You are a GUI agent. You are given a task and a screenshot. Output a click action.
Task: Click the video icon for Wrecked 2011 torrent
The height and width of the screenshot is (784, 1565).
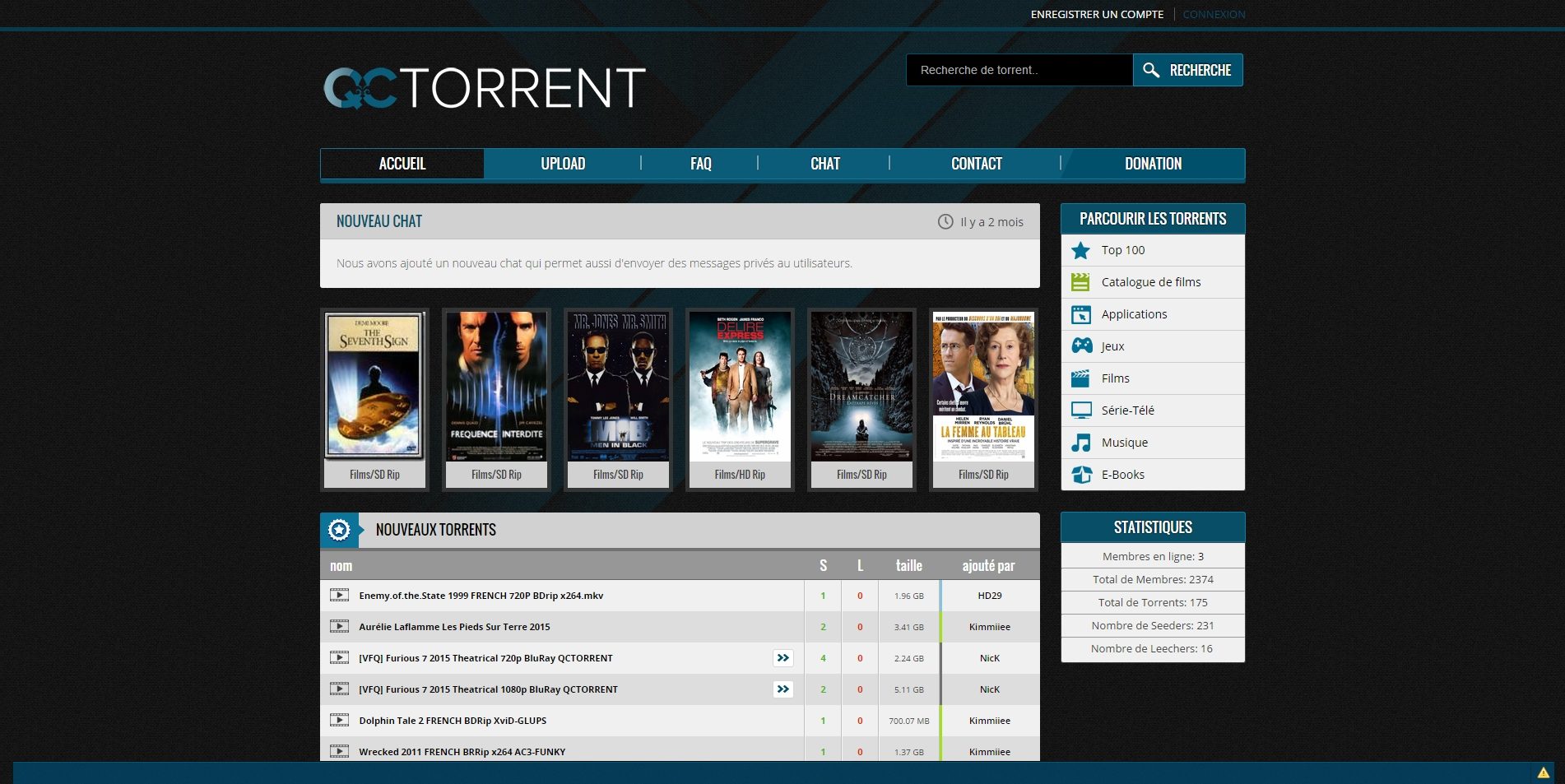coord(339,751)
